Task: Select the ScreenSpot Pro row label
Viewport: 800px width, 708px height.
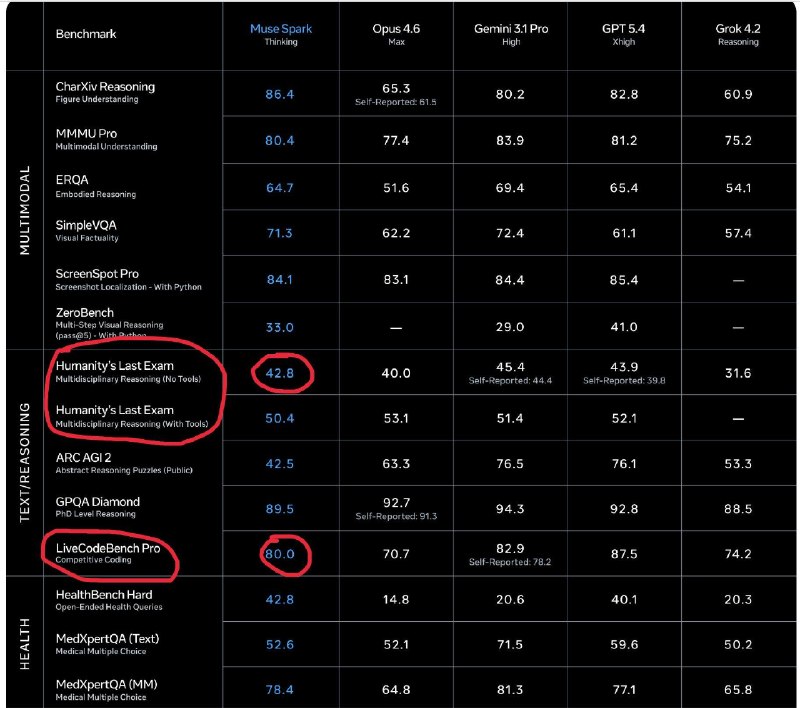Action: [97, 273]
